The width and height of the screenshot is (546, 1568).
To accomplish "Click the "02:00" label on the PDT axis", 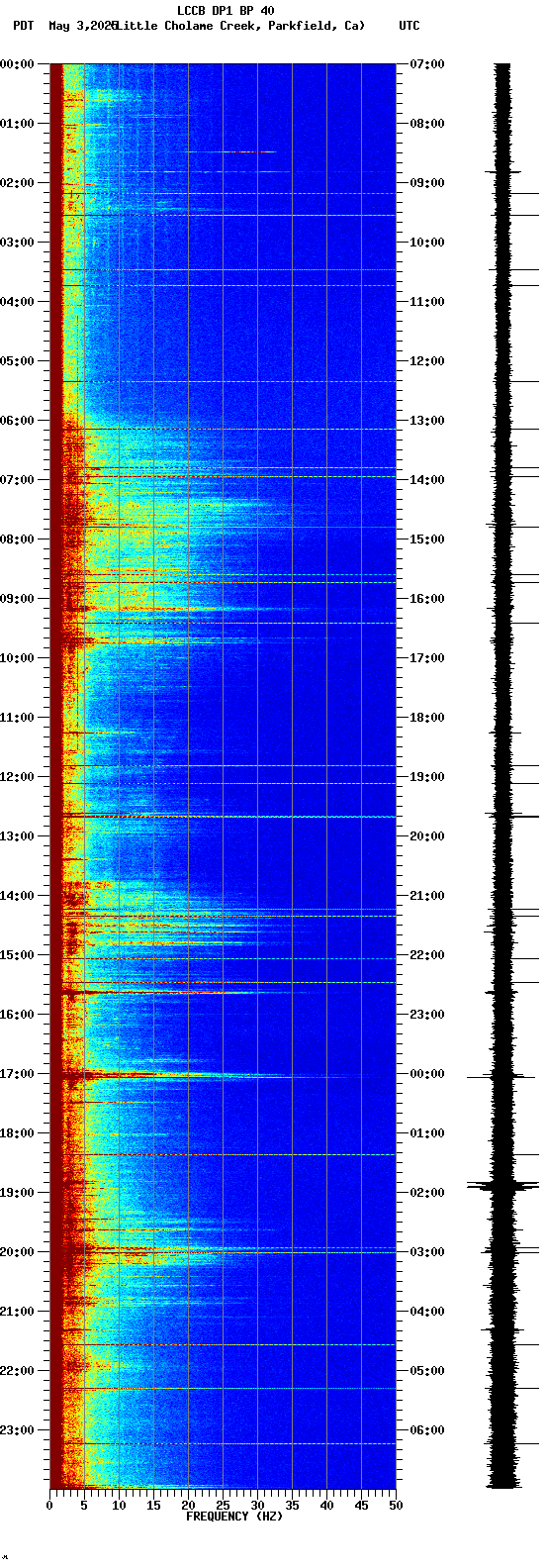I will [17, 183].
